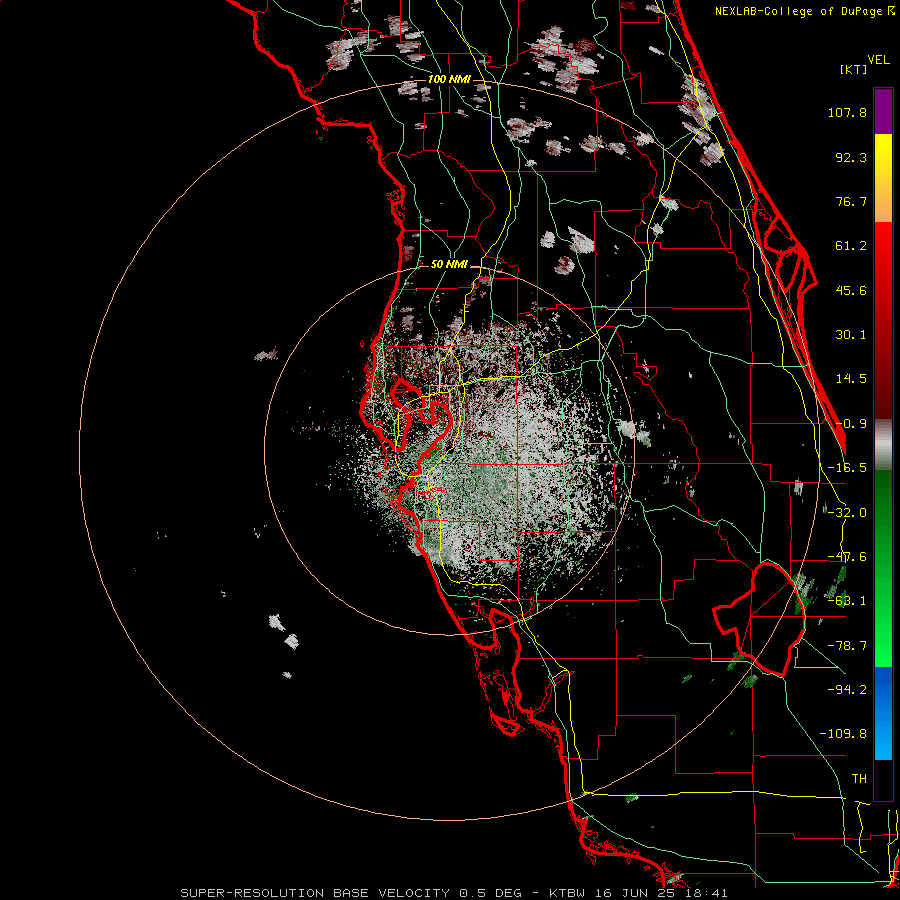
Task: Select the -16.5 scale value
Action: click(x=847, y=468)
